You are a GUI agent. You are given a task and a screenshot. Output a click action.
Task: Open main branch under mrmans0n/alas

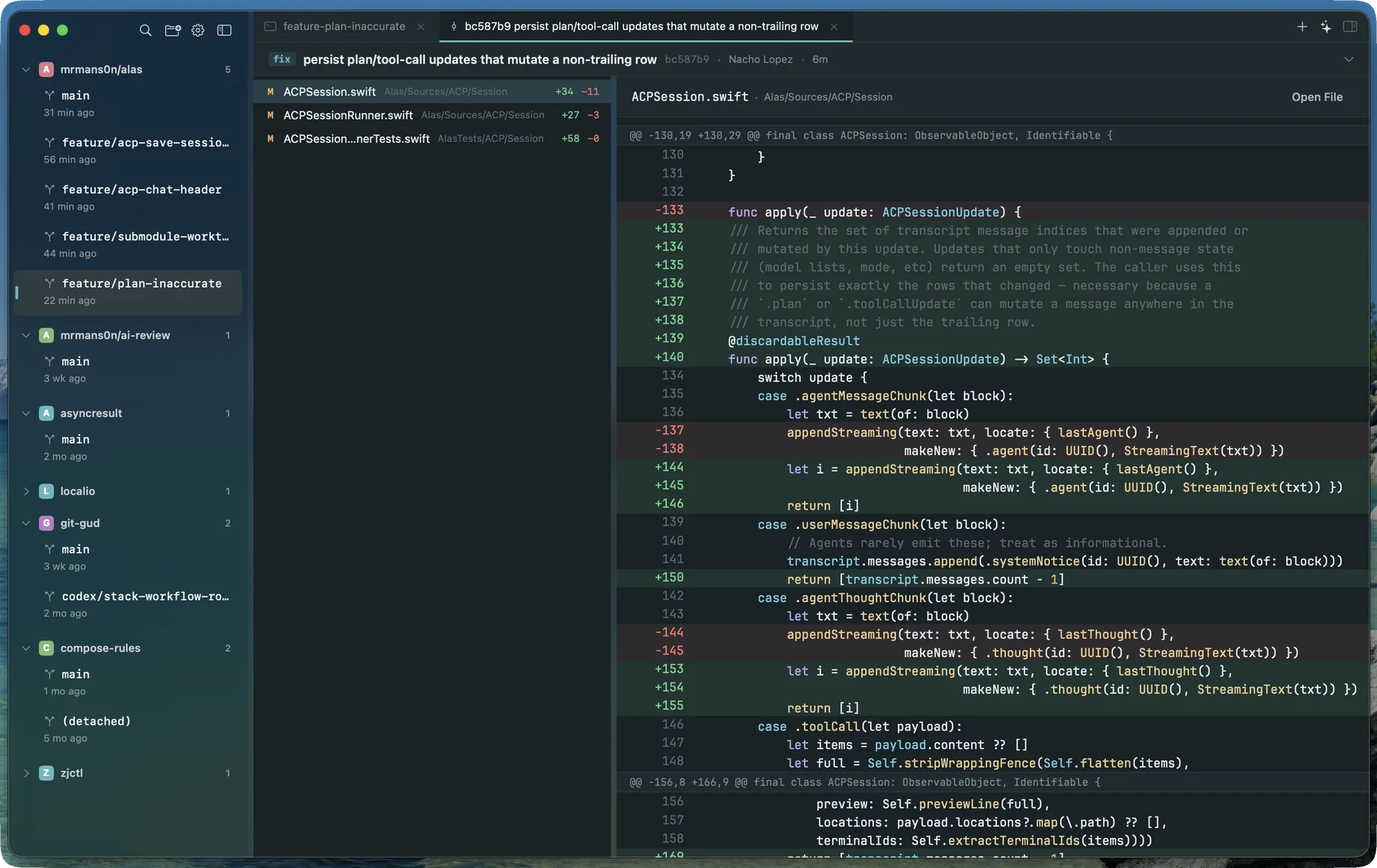128,103
